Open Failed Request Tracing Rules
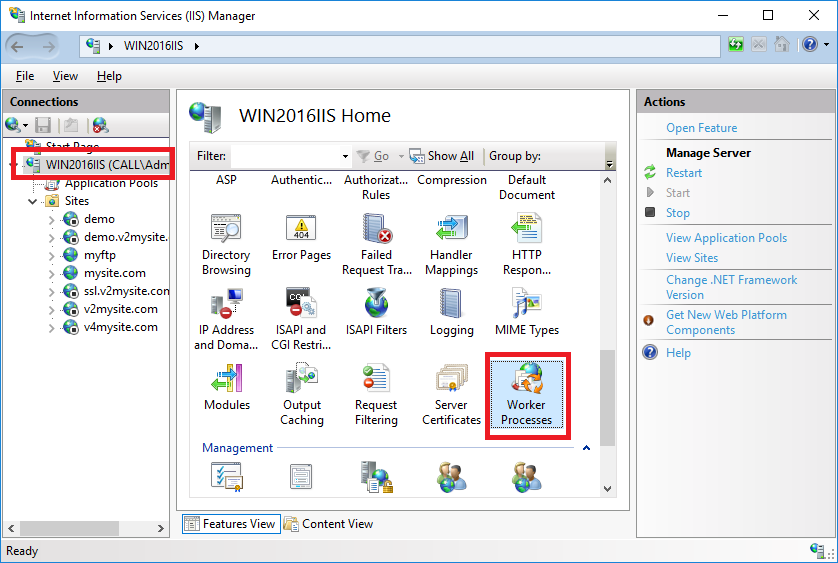Image resolution: width=838 pixels, height=563 pixels. 377,244
